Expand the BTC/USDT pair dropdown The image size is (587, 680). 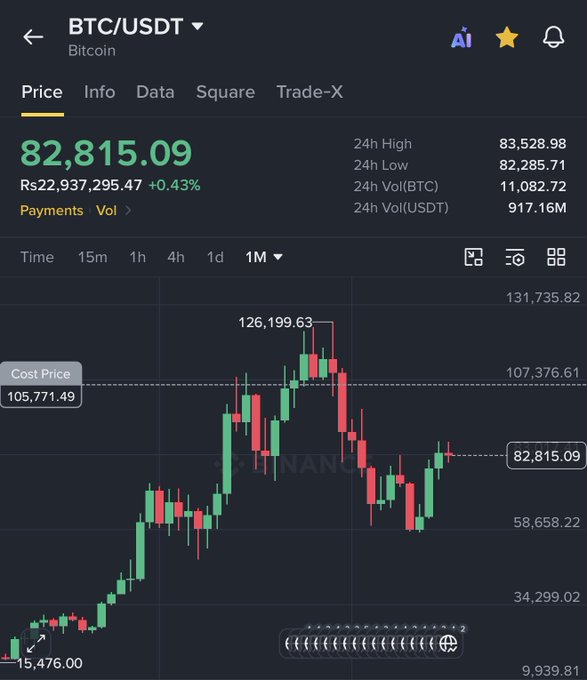pyautogui.click(x=197, y=26)
